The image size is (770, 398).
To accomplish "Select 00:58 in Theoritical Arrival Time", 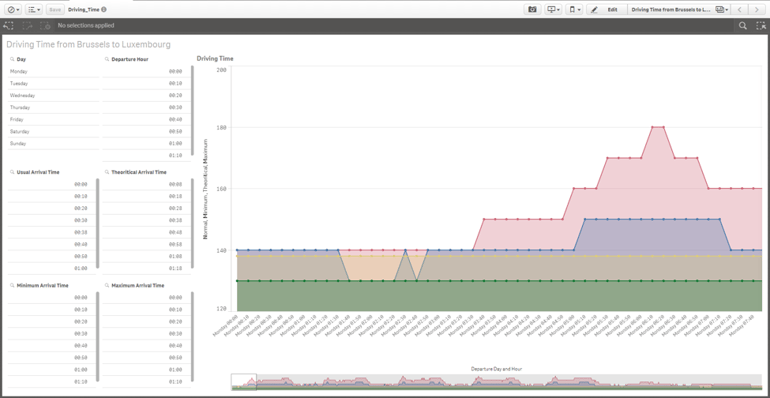I will pos(146,244).
